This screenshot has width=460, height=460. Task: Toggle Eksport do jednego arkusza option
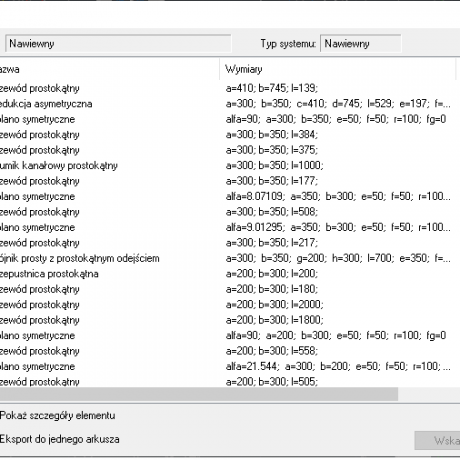pyautogui.click(x=59, y=439)
